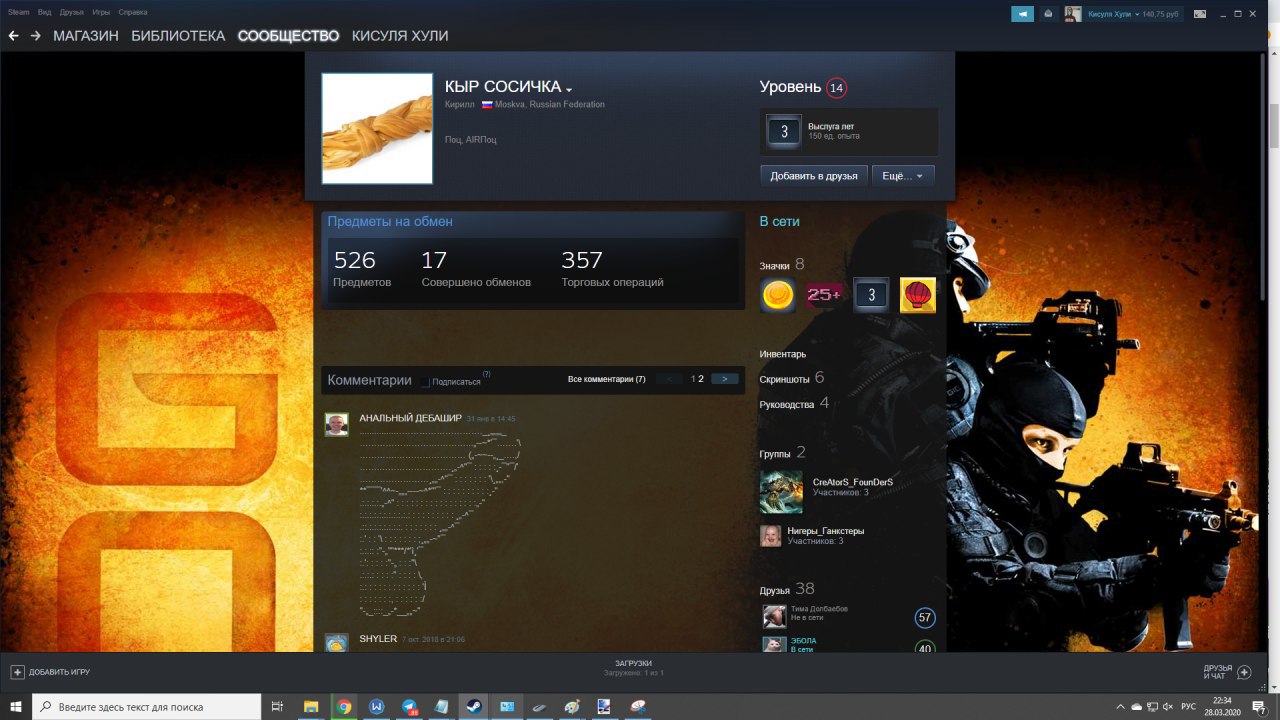Screen dimensions: 1280x720
Task: Open ЭБОЛА friend avatar
Action: 774,645
